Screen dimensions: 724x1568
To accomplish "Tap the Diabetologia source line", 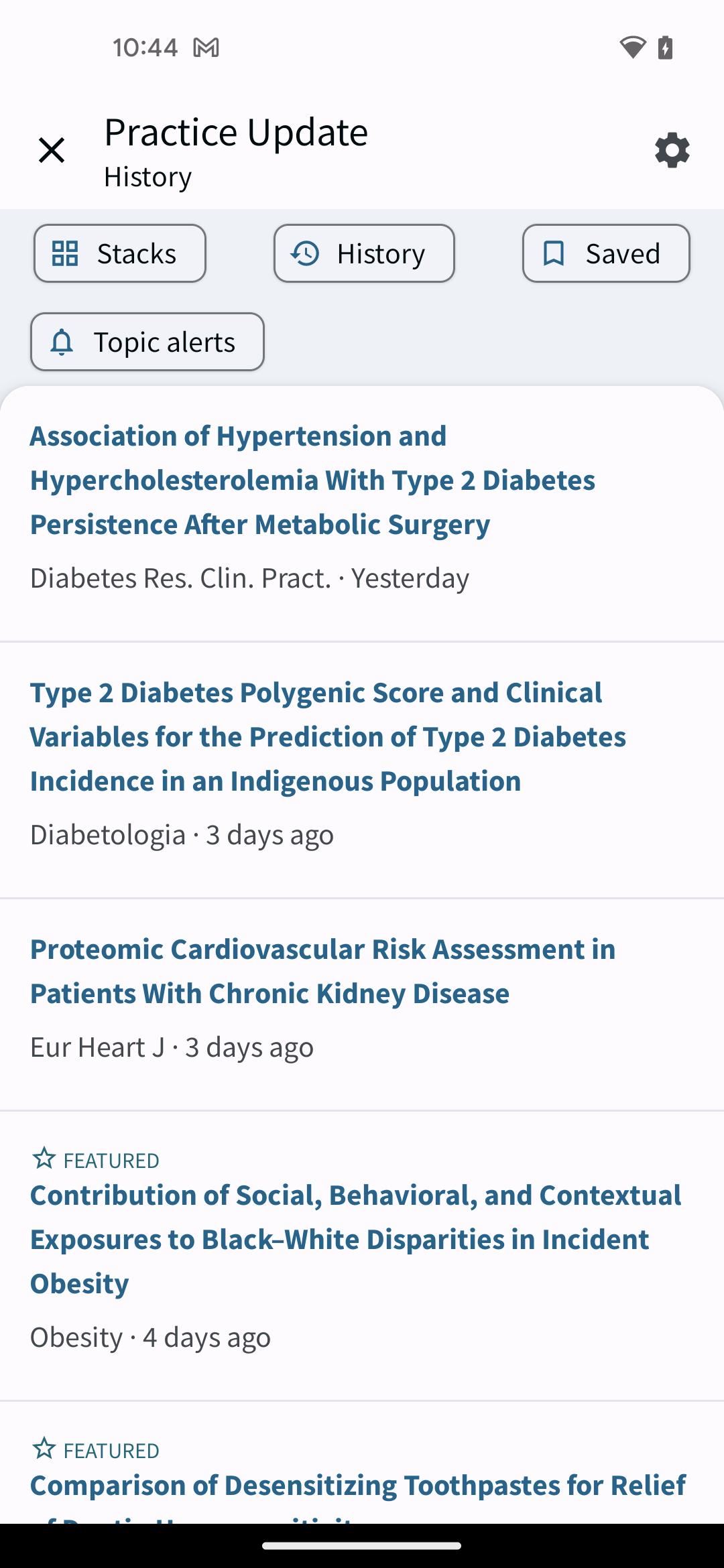I will [182, 835].
